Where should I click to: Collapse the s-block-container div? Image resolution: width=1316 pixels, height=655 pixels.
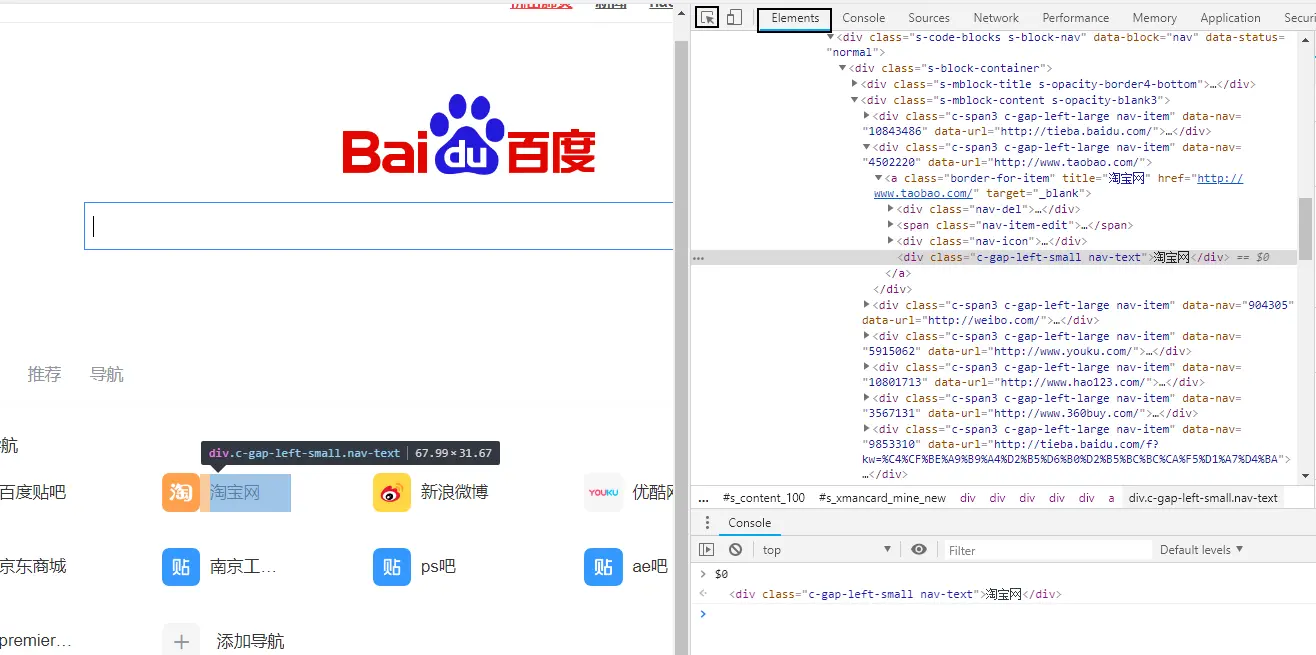[x=843, y=68]
